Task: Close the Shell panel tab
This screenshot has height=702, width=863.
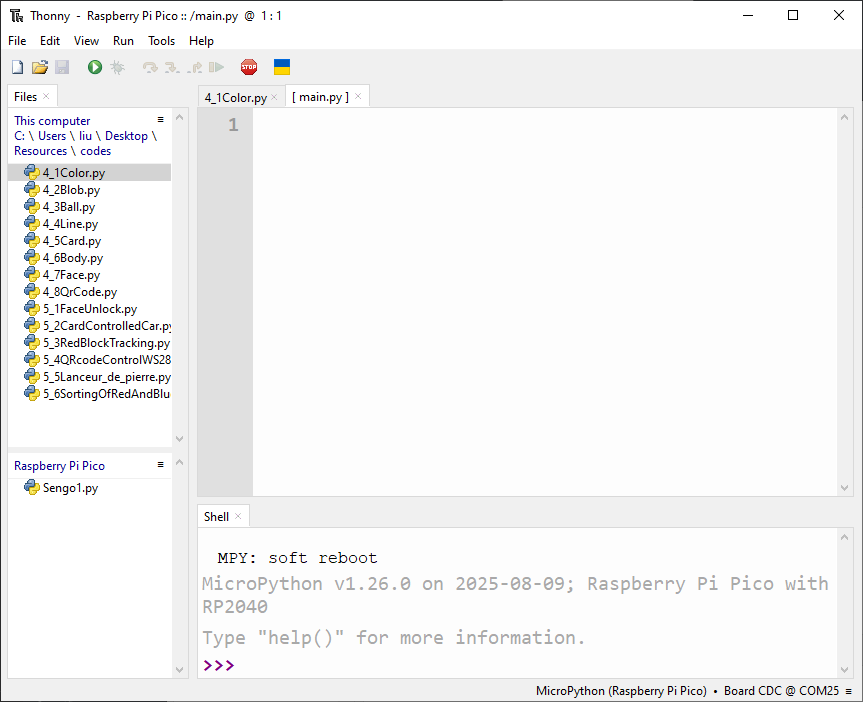Action: click(238, 516)
